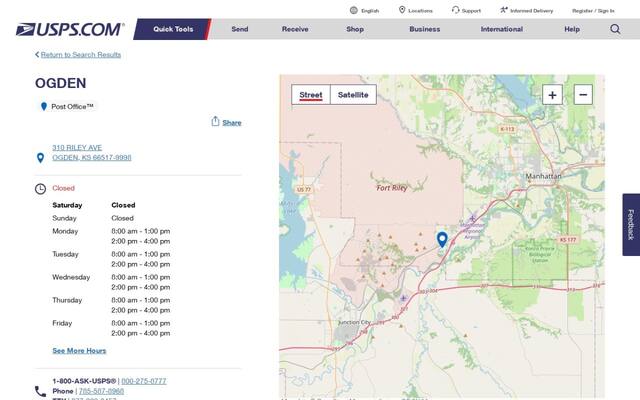This screenshot has height=400, width=640.
Task: Open the Help menu
Action: coord(572,29)
